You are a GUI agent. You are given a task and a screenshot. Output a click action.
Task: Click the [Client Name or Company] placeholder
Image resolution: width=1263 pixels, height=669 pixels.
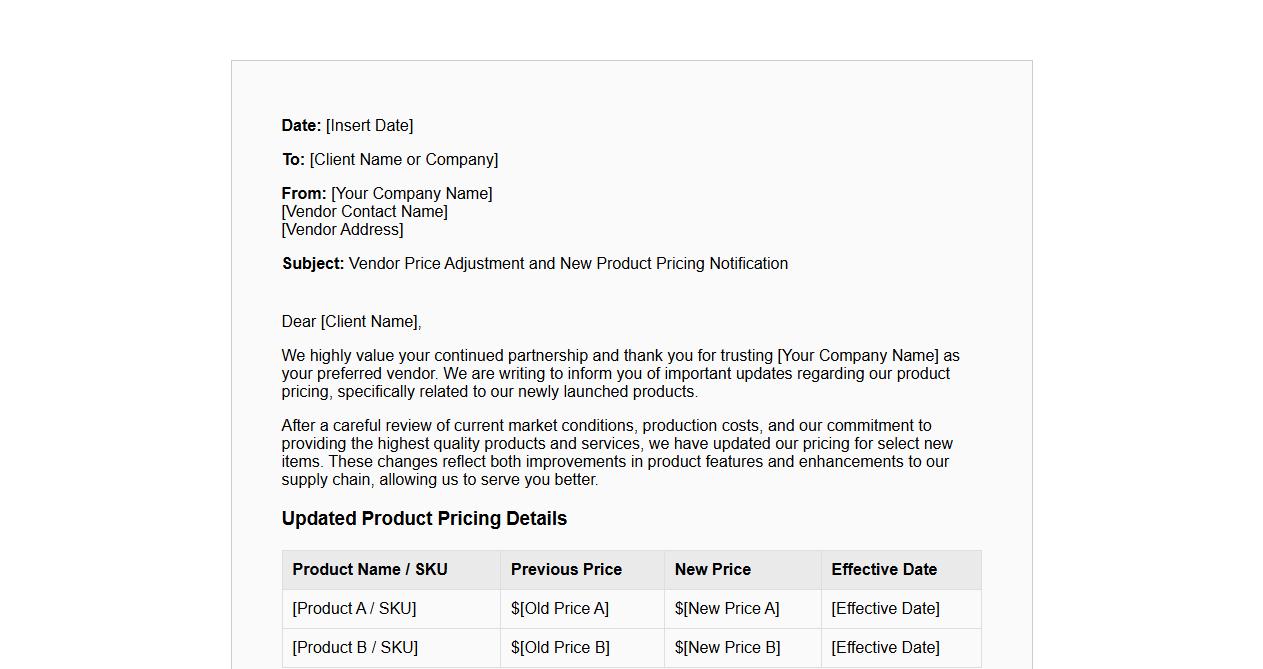click(403, 160)
